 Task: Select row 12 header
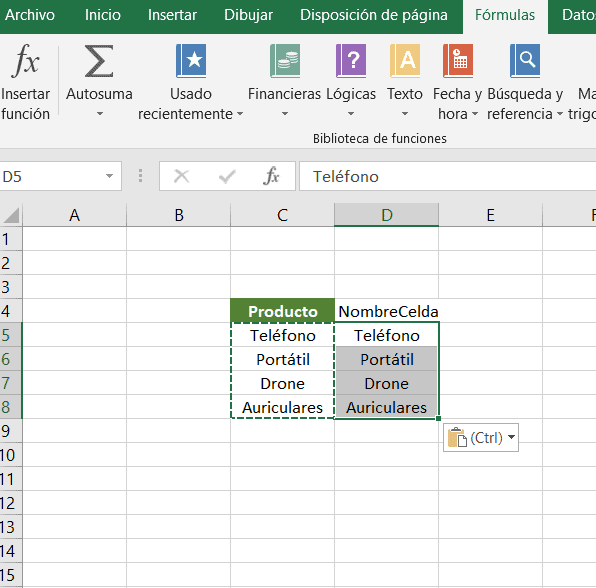[11, 503]
